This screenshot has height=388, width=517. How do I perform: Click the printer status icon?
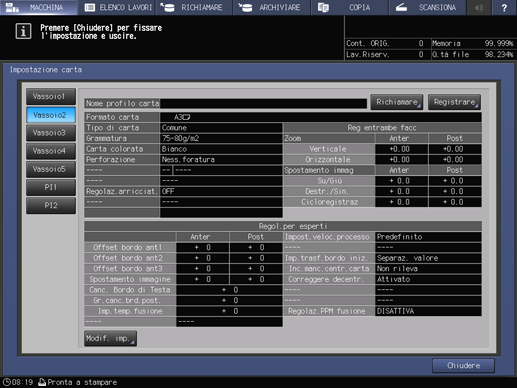[42, 382]
